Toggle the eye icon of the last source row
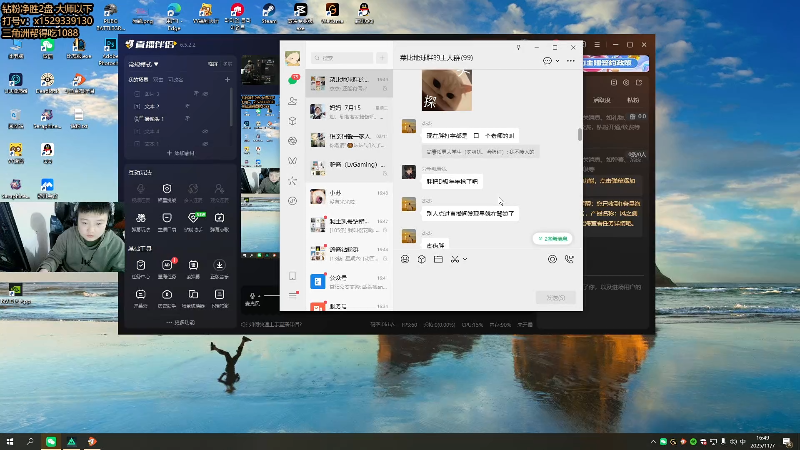 pos(205,144)
